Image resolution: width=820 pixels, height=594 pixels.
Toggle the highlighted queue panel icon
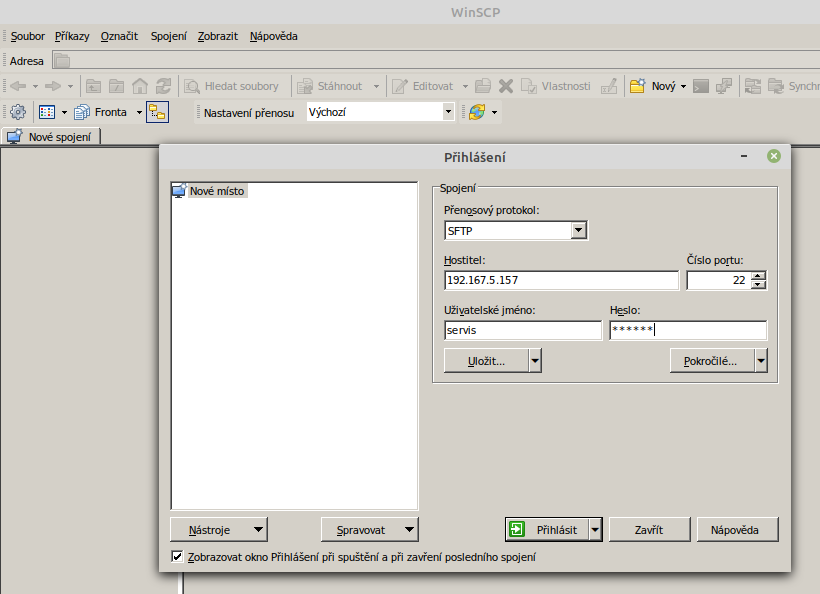pos(157,112)
